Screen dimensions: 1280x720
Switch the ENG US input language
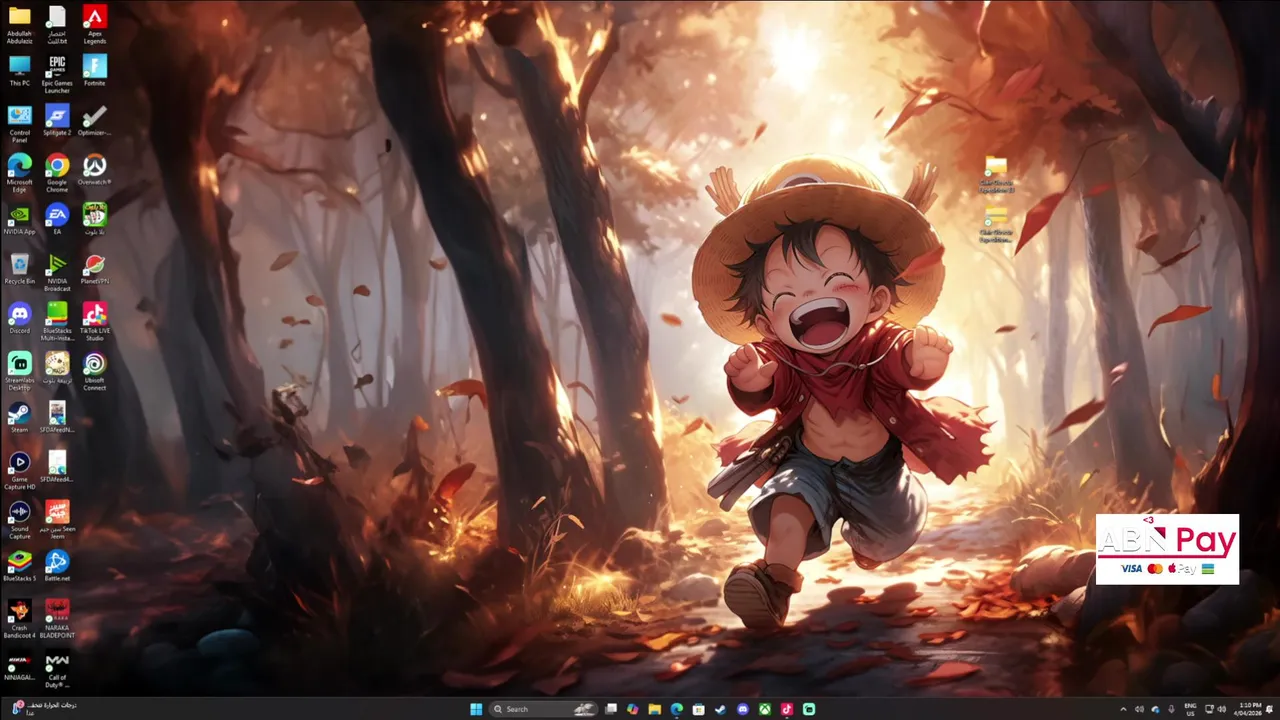(x=1190, y=709)
